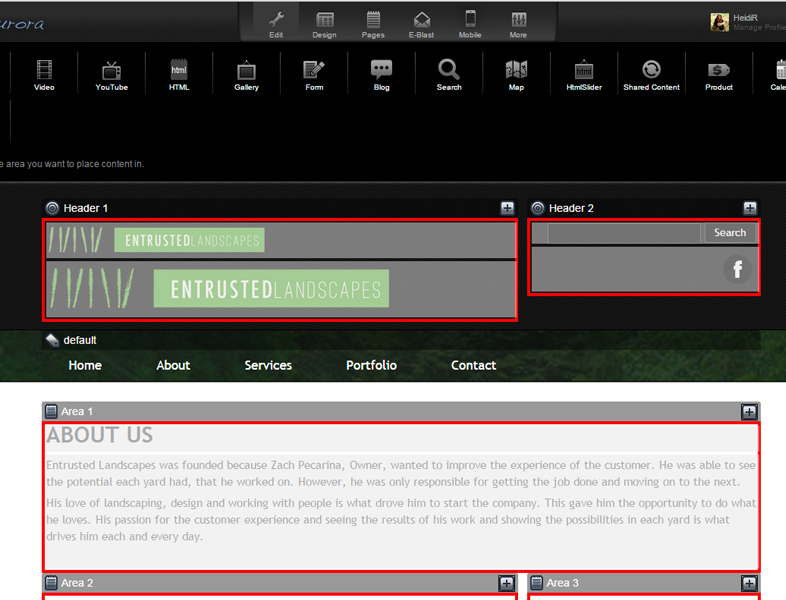Click the Shared Content icon
The width and height of the screenshot is (786, 600).
(x=651, y=75)
